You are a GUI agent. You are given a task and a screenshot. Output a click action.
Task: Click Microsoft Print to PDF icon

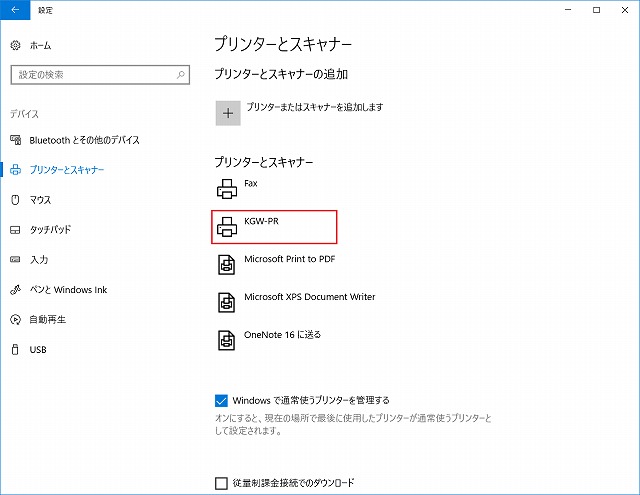(x=228, y=264)
